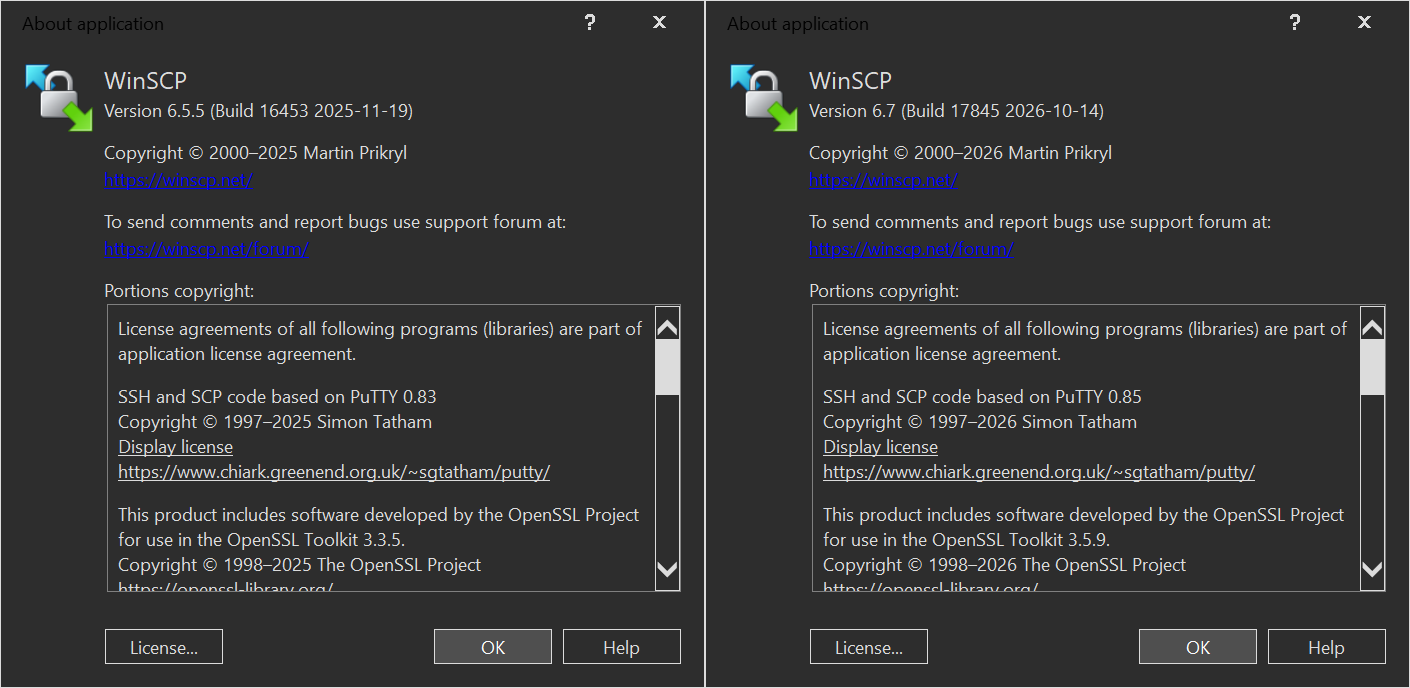
Task: Visit the winscp.net/forum/ link in the 6.5.5 dialog
Action: [x=207, y=249]
